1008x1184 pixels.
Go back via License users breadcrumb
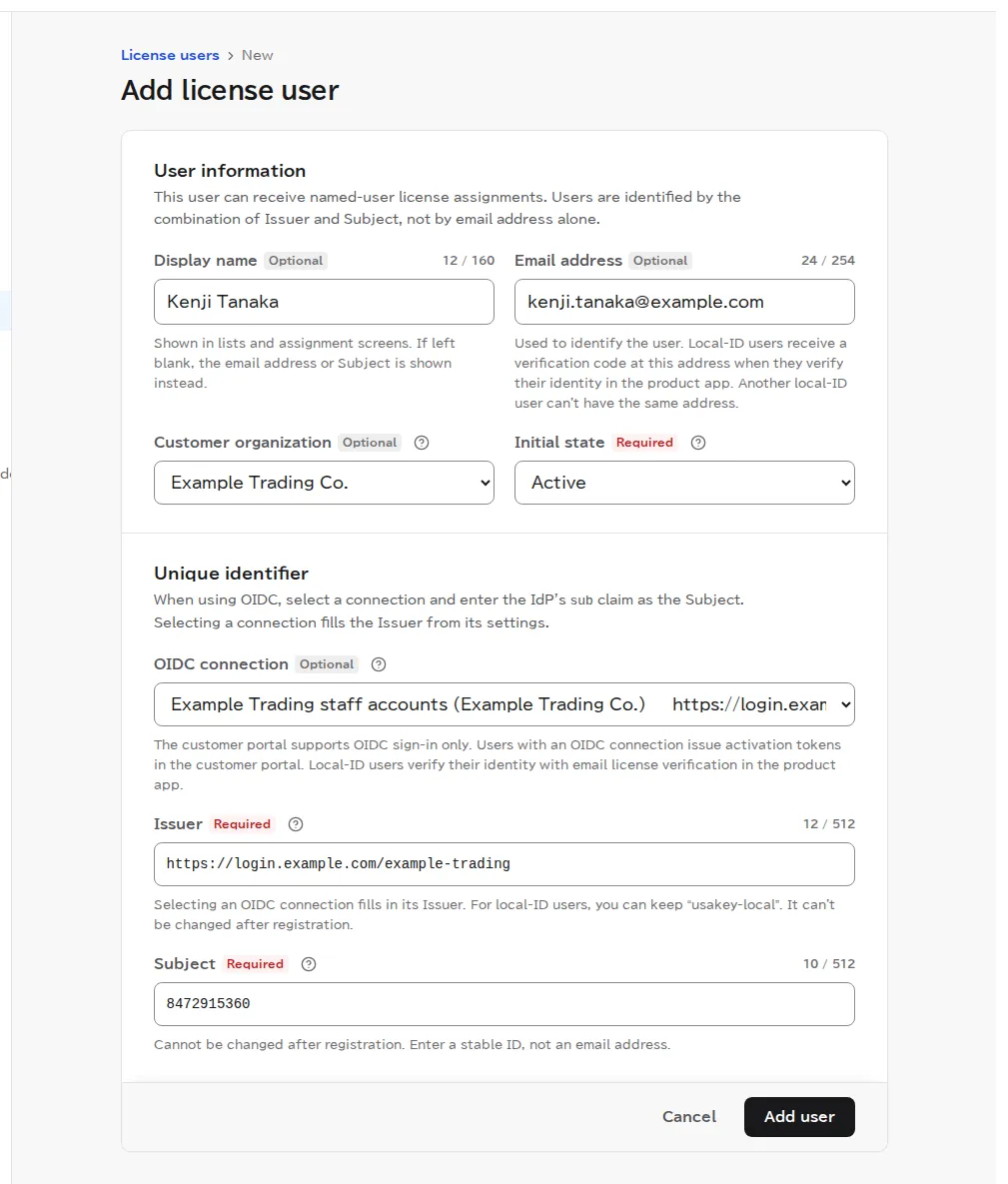[170, 55]
